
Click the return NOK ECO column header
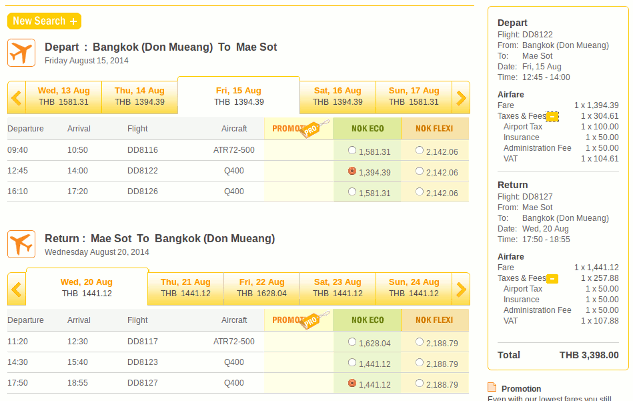tap(367, 320)
